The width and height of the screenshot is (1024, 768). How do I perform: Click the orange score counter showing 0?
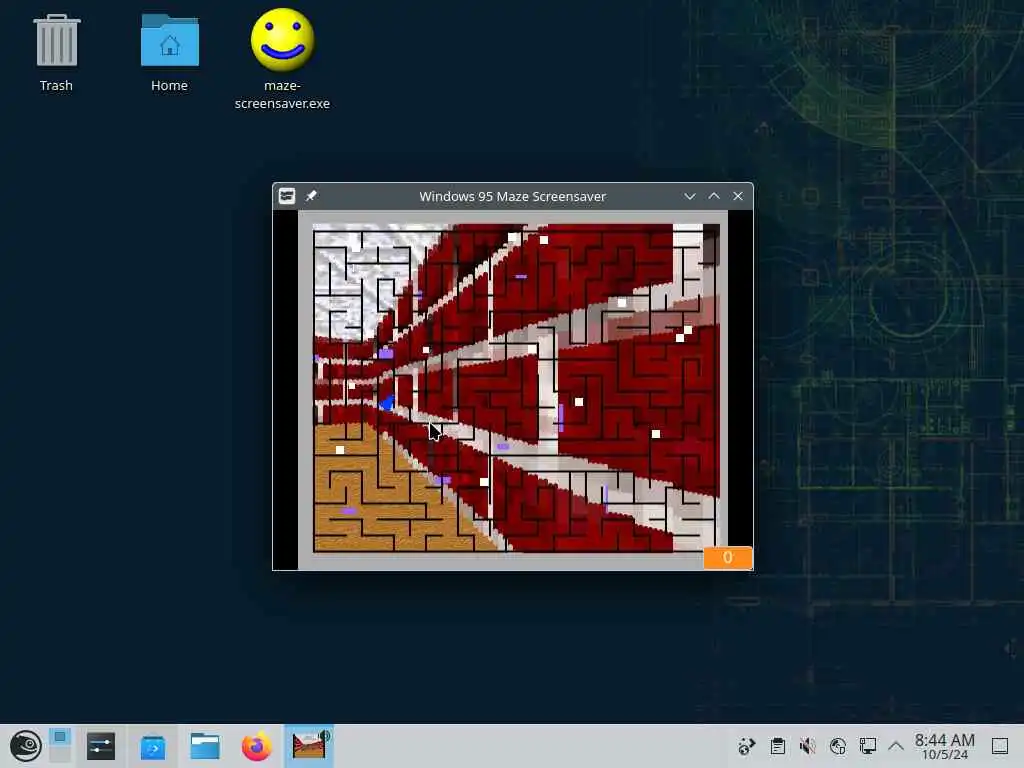coord(728,558)
